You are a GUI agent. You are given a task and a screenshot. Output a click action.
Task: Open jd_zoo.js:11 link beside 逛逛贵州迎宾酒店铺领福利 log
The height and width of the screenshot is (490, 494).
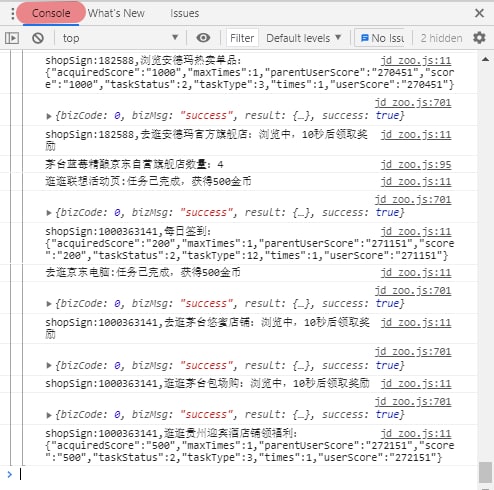click(x=416, y=433)
